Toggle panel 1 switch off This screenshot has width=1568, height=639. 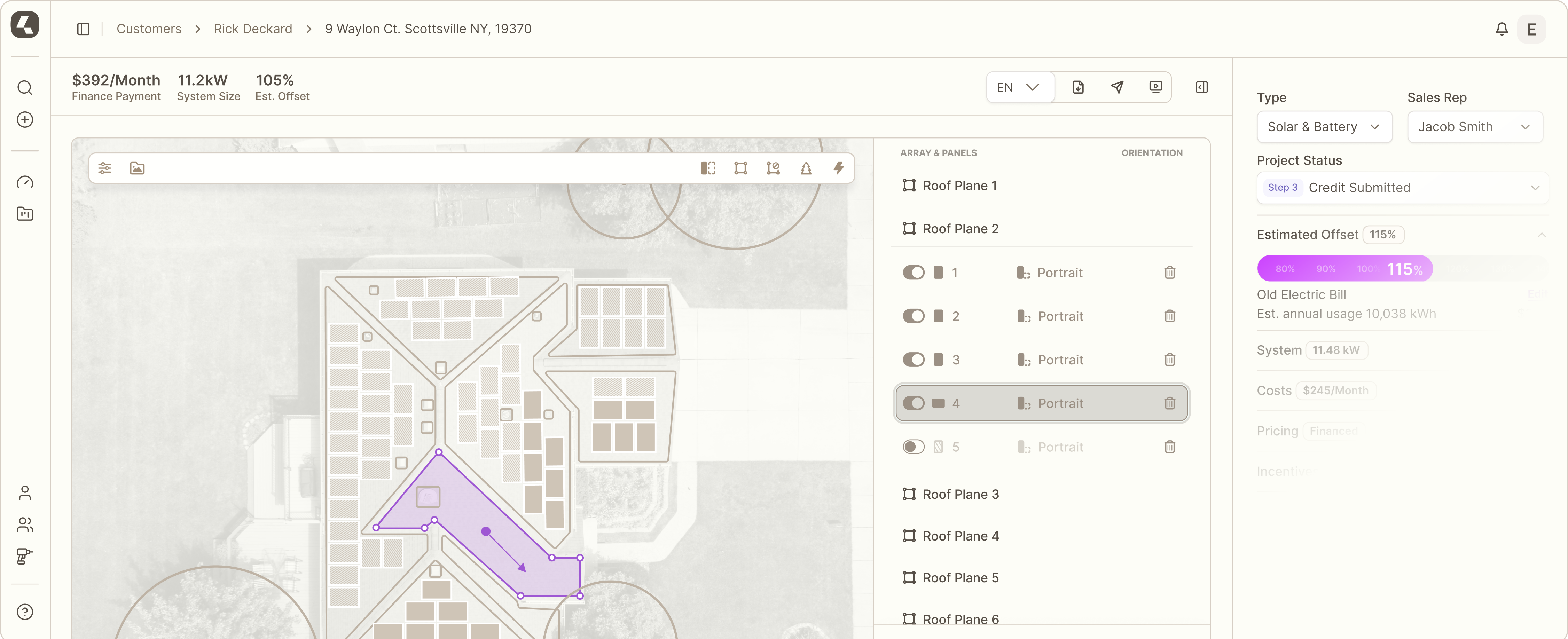[x=913, y=273]
